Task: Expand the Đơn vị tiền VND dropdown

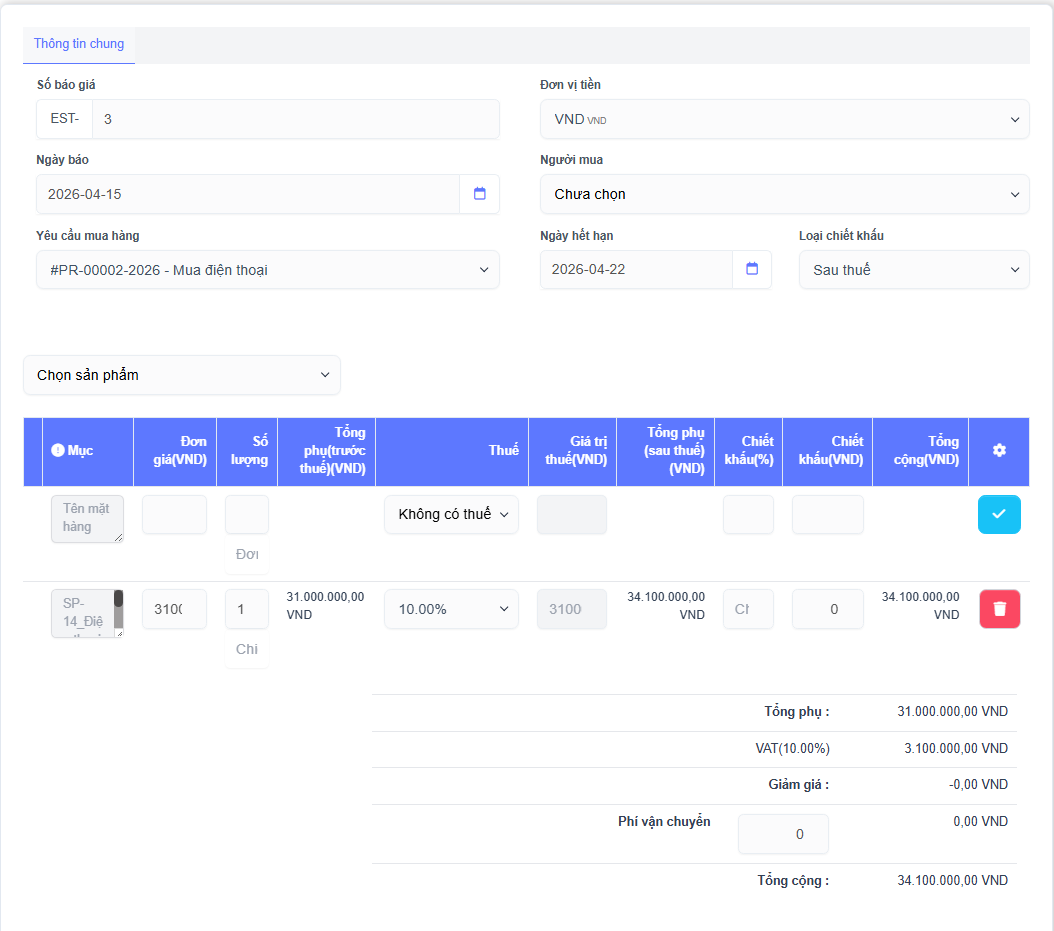Action: tap(784, 119)
